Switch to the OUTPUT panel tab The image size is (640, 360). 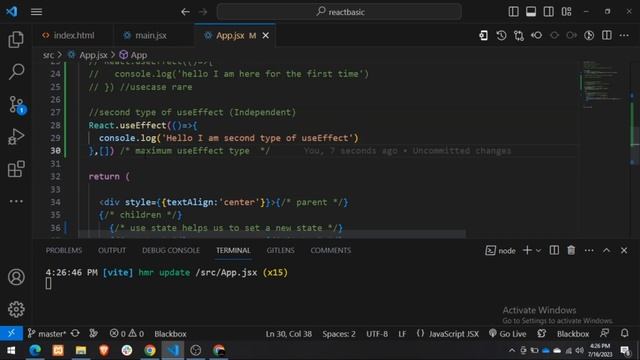click(112, 251)
